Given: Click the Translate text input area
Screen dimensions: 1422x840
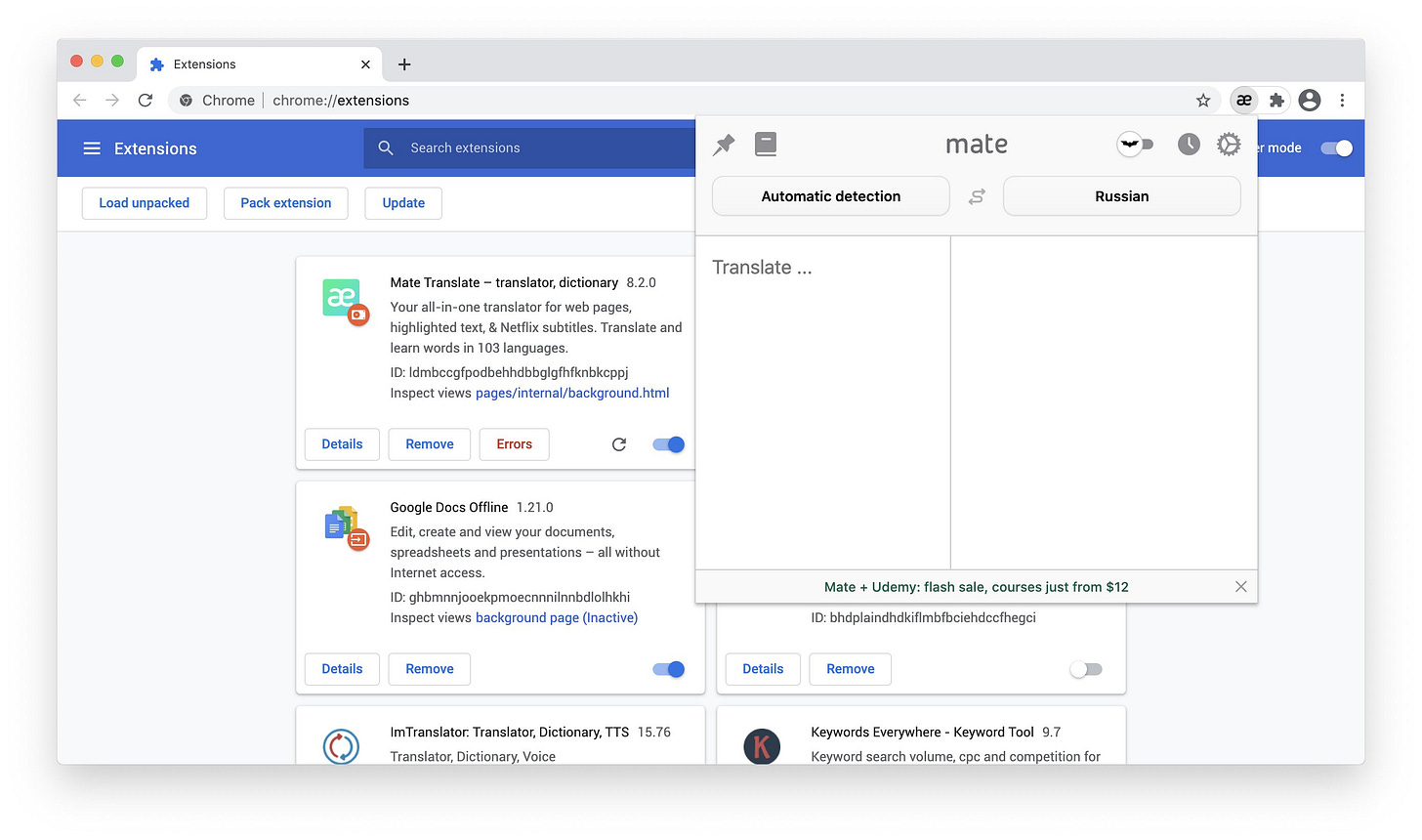Looking at the screenshot, I should (x=822, y=402).
